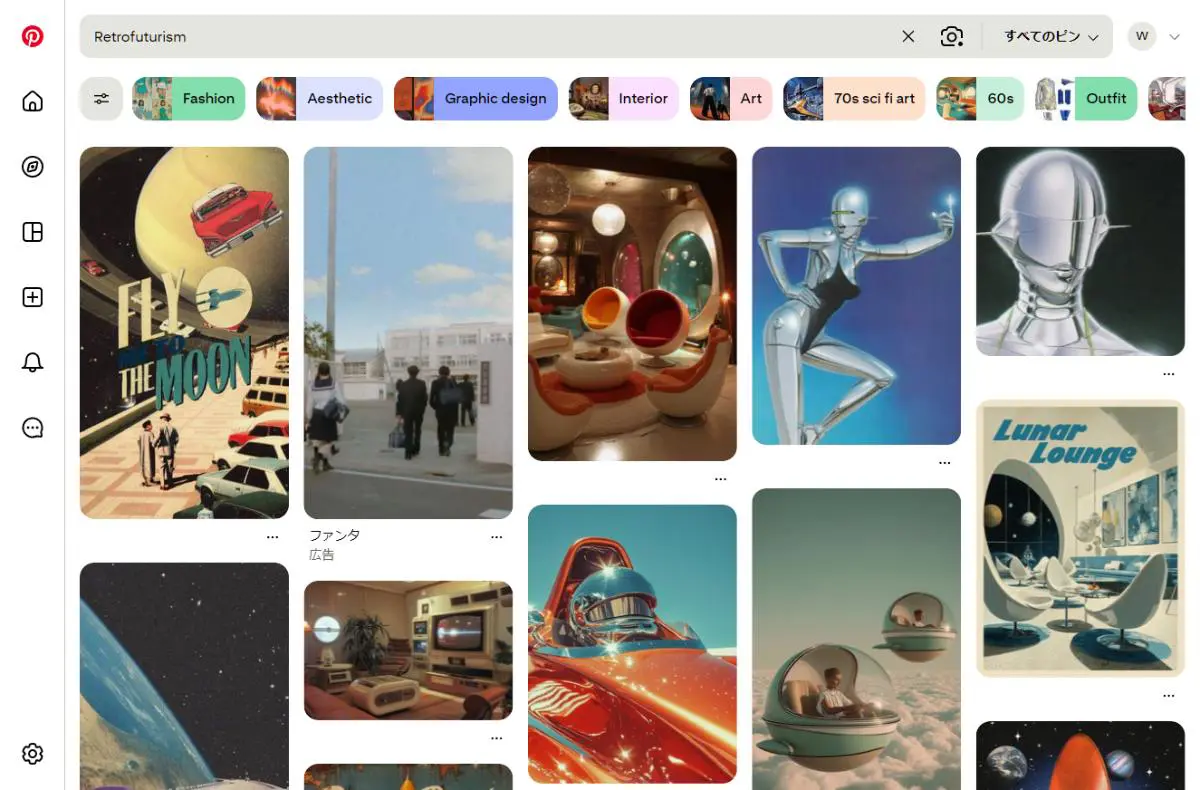Open the chrome robot head pin
1200x790 pixels.
click(1080, 251)
